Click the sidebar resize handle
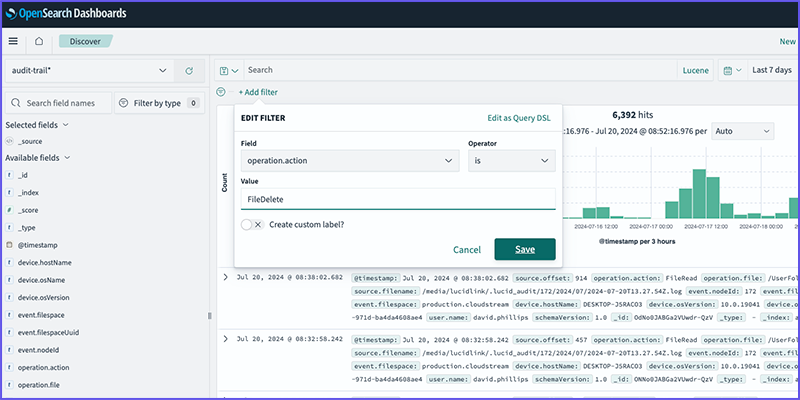This screenshot has height=400, width=800. [x=209, y=316]
